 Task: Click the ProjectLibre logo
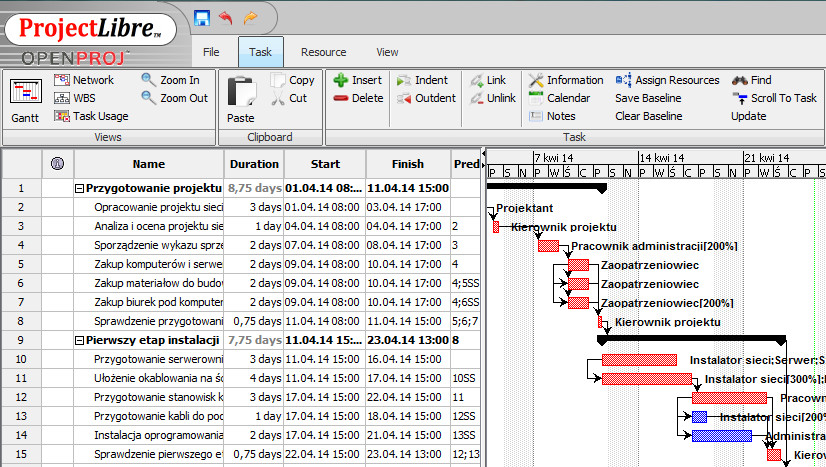tap(90, 29)
